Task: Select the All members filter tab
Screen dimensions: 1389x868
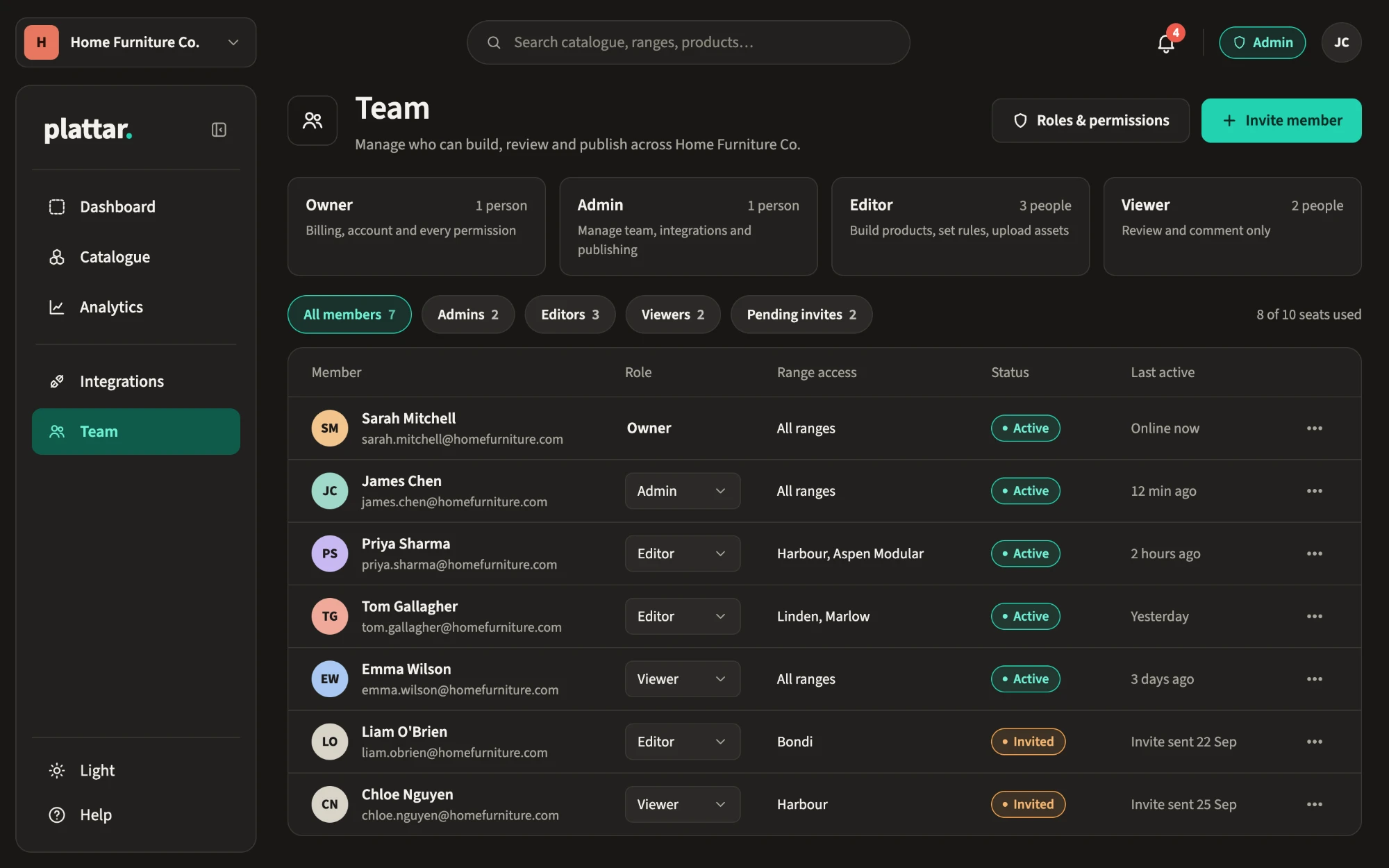Action: click(349, 315)
